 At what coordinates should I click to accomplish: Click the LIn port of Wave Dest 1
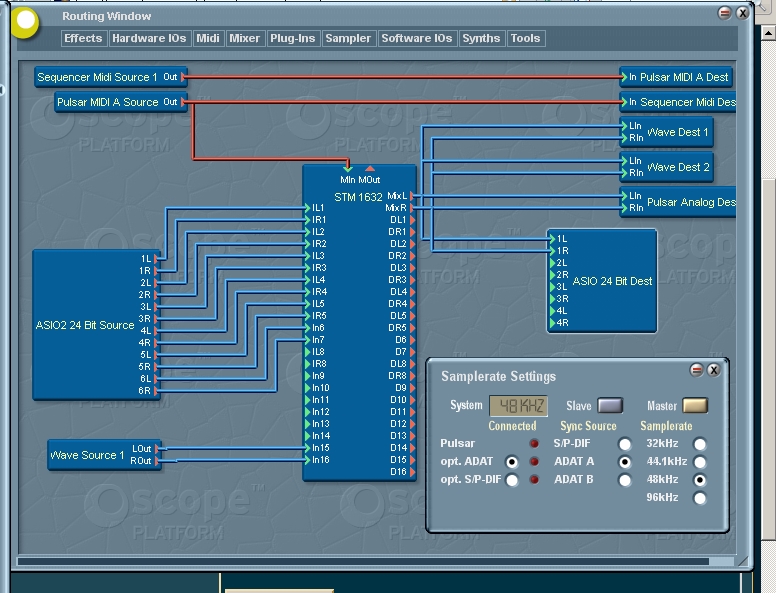624,126
